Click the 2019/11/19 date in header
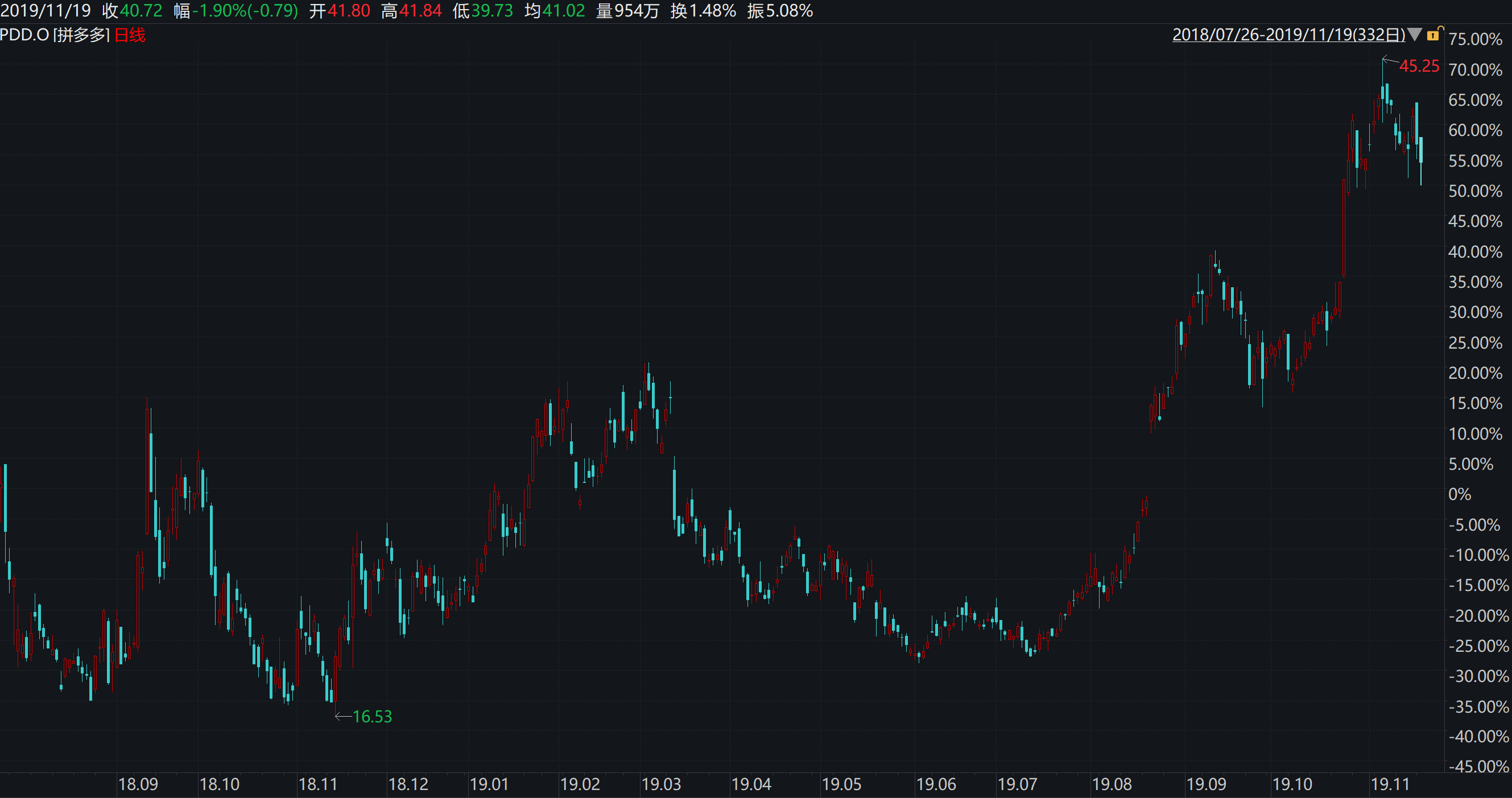The image size is (1512, 798). click(x=45, y=11)
